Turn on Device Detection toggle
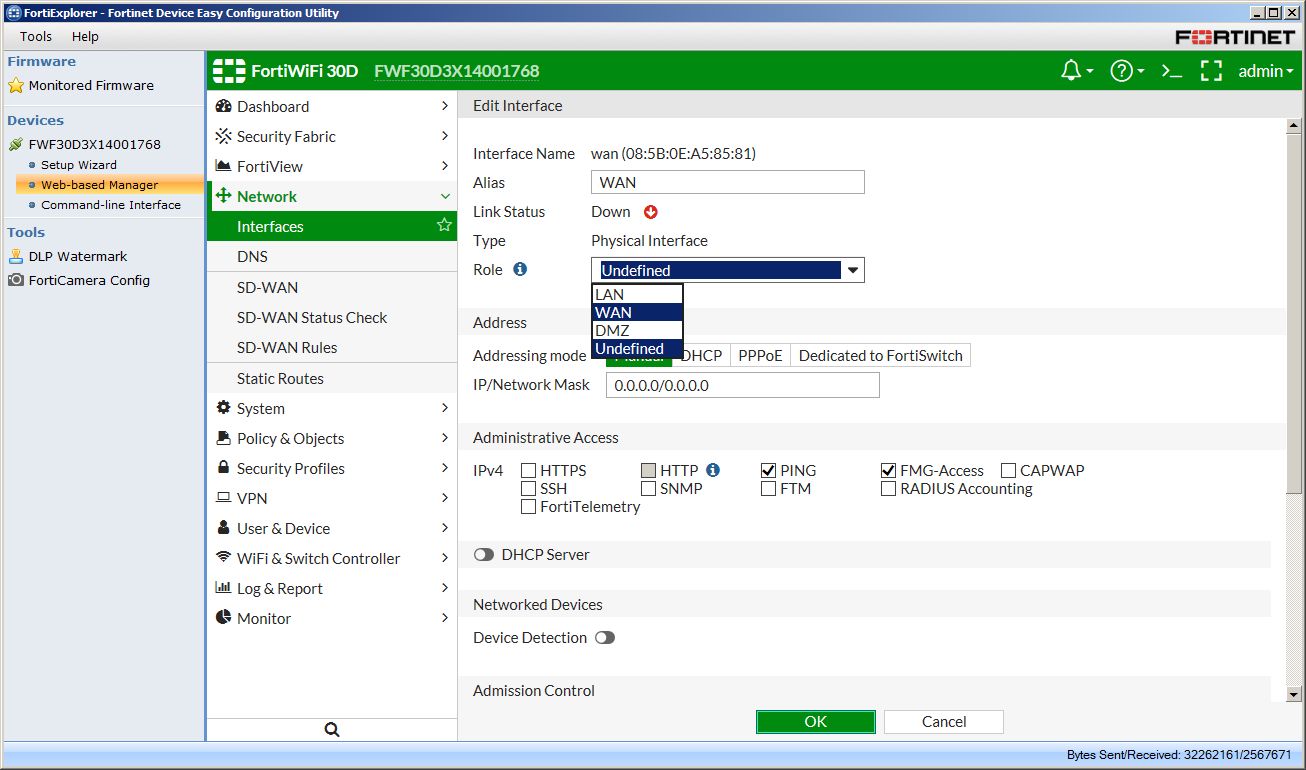Screen dimensions: 1306x770 [x=605, y=638]
